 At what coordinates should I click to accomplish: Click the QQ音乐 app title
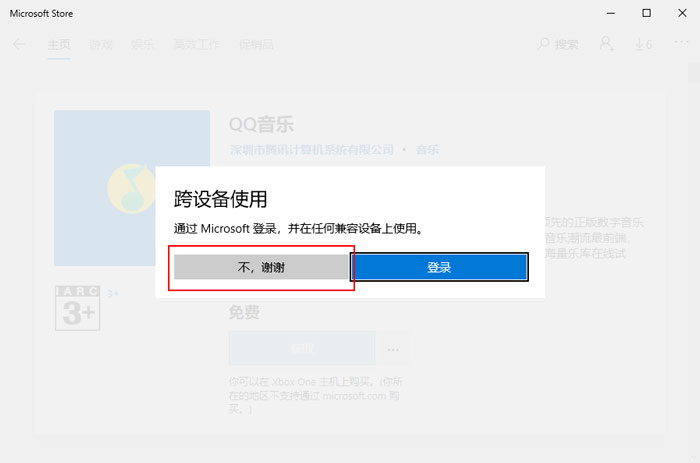coord(262,125)
